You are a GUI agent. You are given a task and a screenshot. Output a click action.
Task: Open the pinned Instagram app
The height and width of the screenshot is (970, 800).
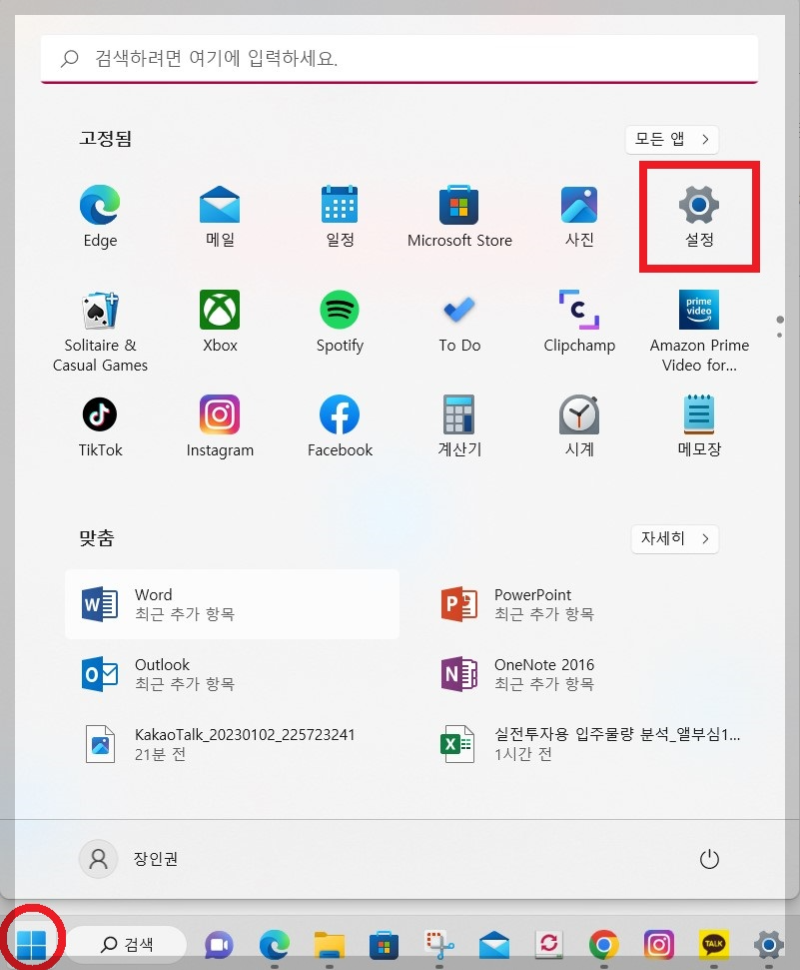pyautogui.click(x=220, y=426)
